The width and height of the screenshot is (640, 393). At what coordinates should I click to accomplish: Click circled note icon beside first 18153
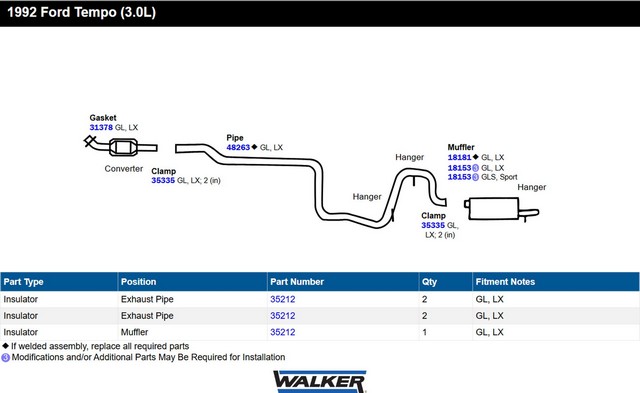475,168
